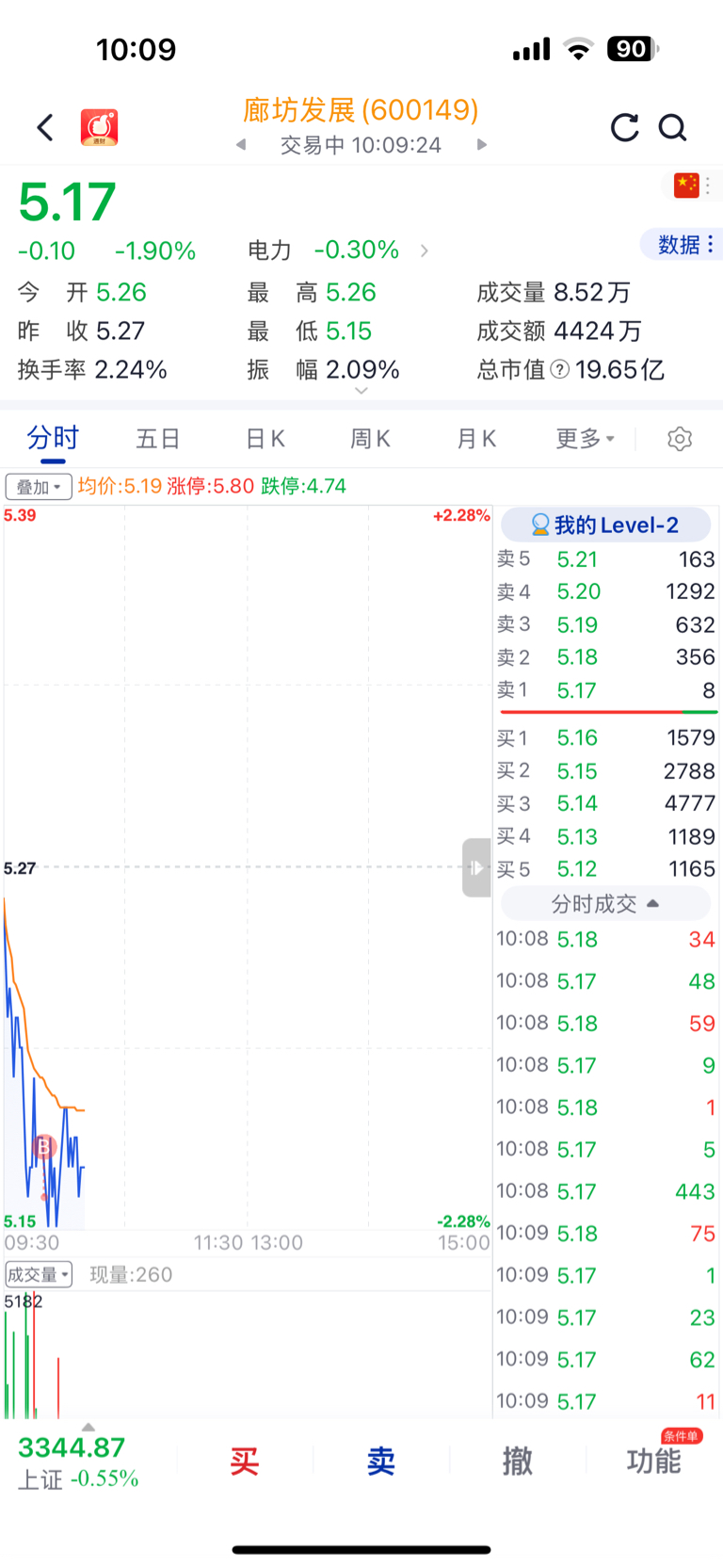Tap the status bar clock 10:09
This screenshot has width=723, height=1568.
click(x=137, y=49)
